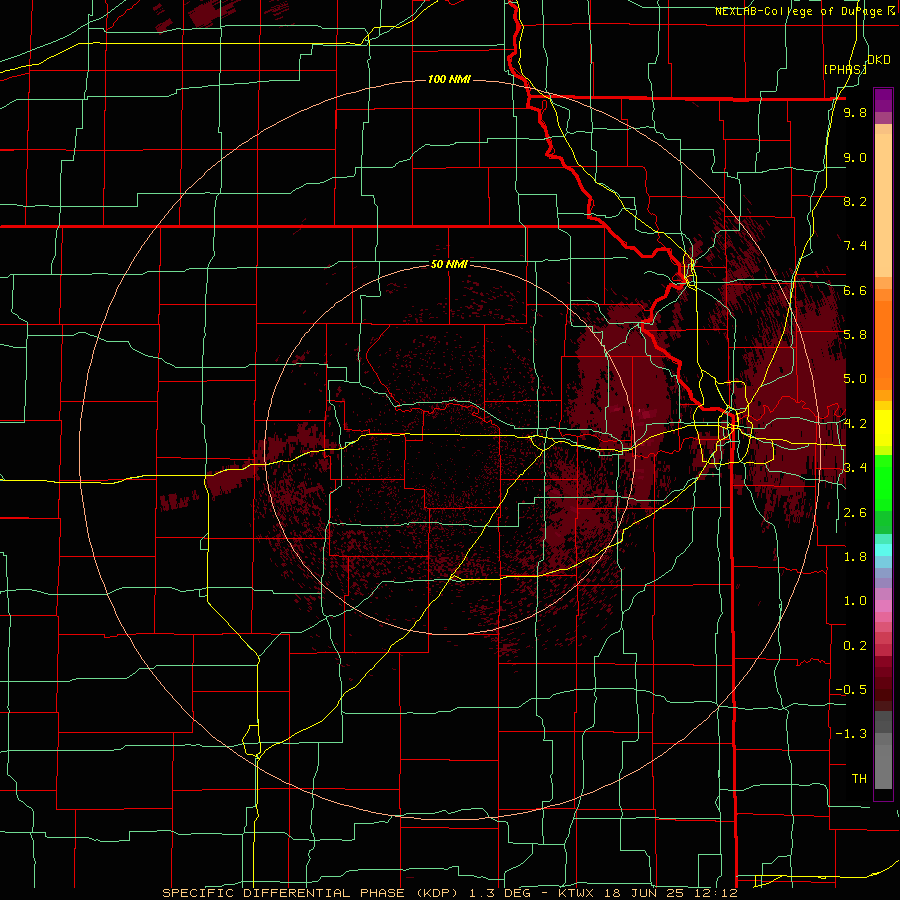
Task: Click the 9.8 scale value
Action: [x=855, y=113]
